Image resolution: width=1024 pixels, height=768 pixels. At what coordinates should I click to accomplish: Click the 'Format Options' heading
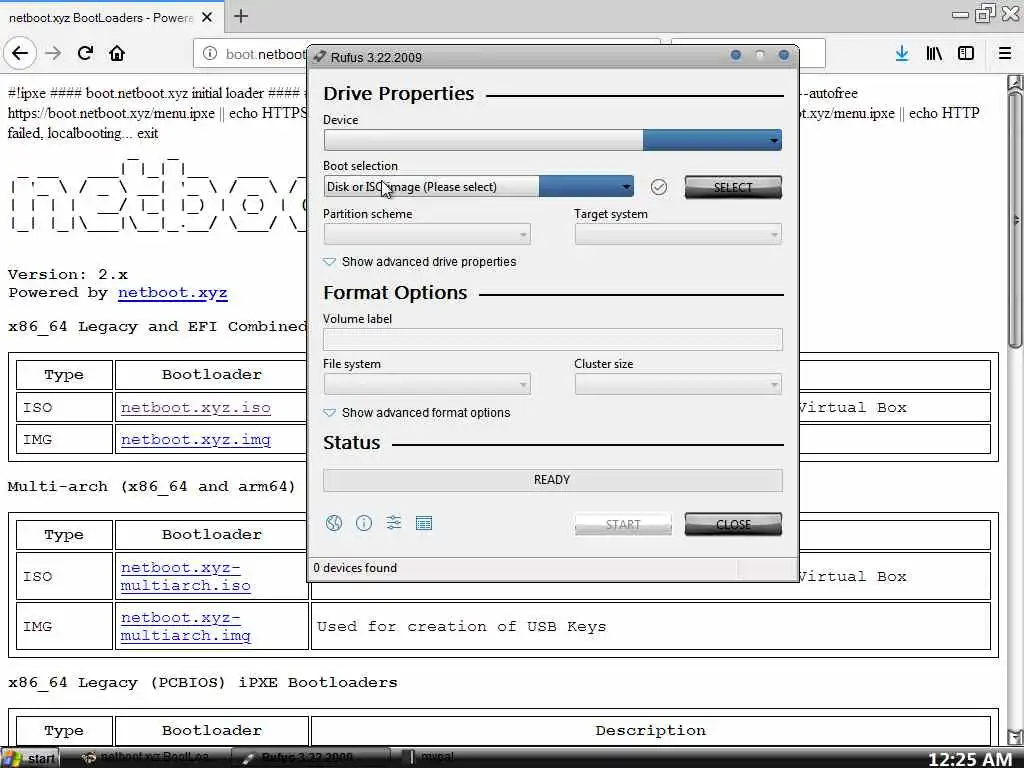[x=395, y=293]
